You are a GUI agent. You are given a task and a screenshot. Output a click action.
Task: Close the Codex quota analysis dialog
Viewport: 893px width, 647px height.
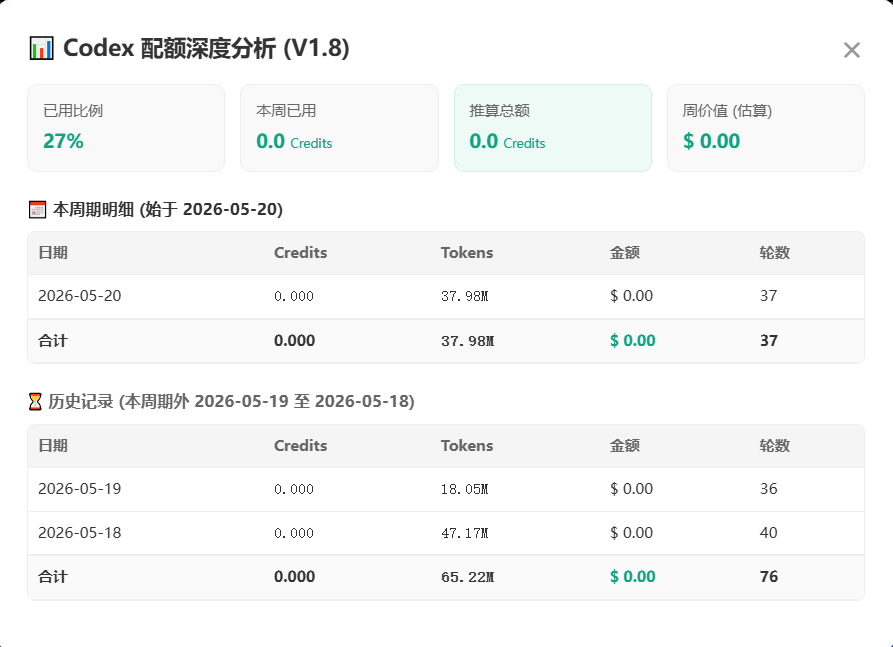click(x=851, y=50)
